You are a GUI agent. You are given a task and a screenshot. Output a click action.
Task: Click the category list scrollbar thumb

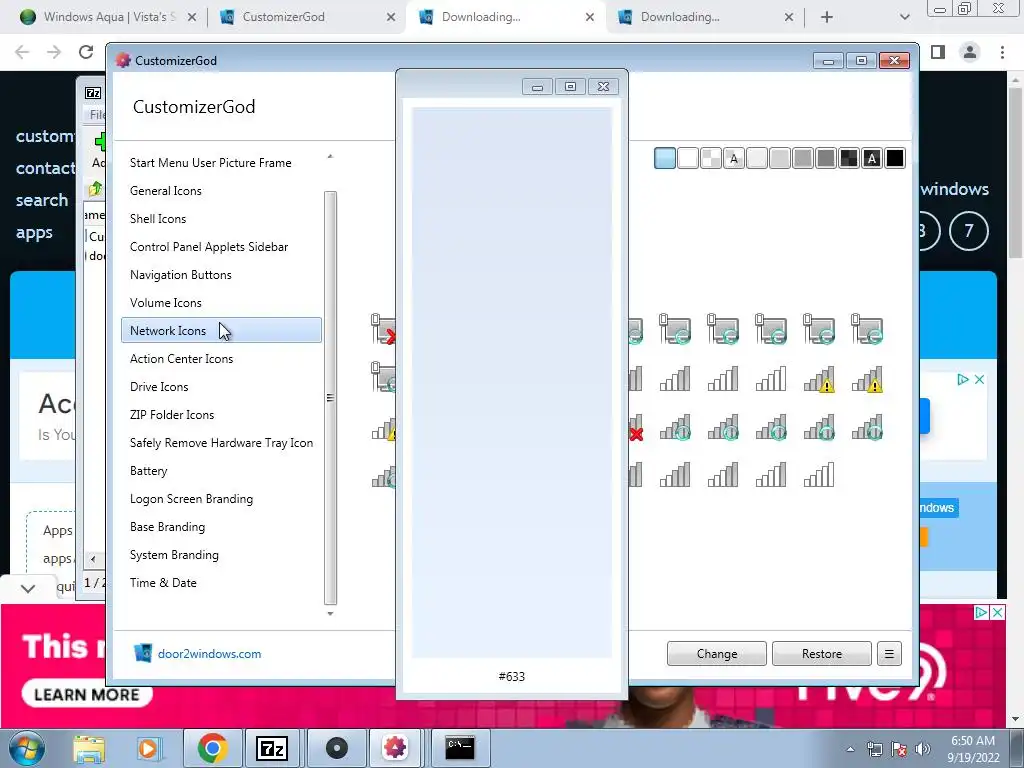click(x=330, y=398)
